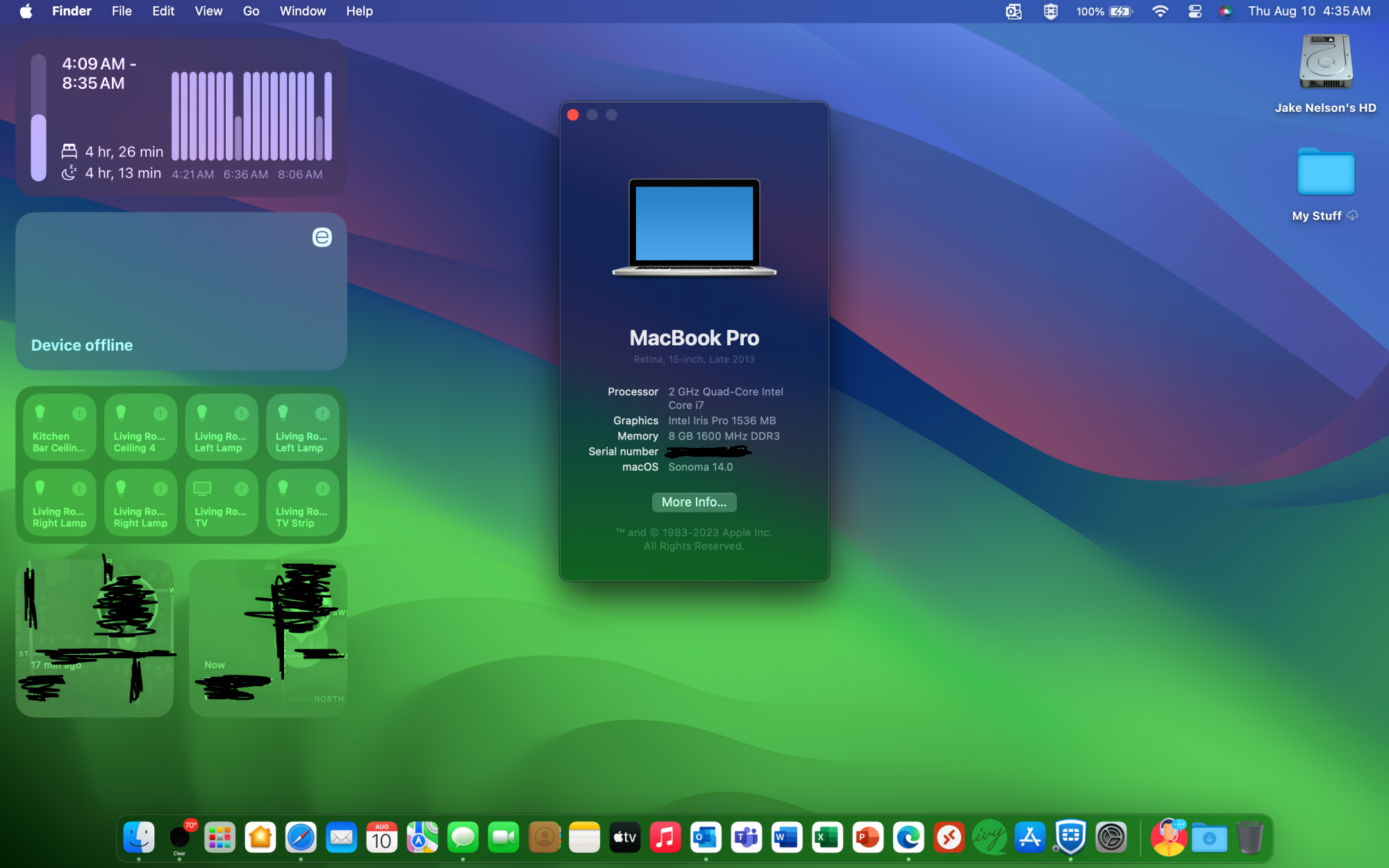Open Notes app in the Dock

tap(584, 837)
